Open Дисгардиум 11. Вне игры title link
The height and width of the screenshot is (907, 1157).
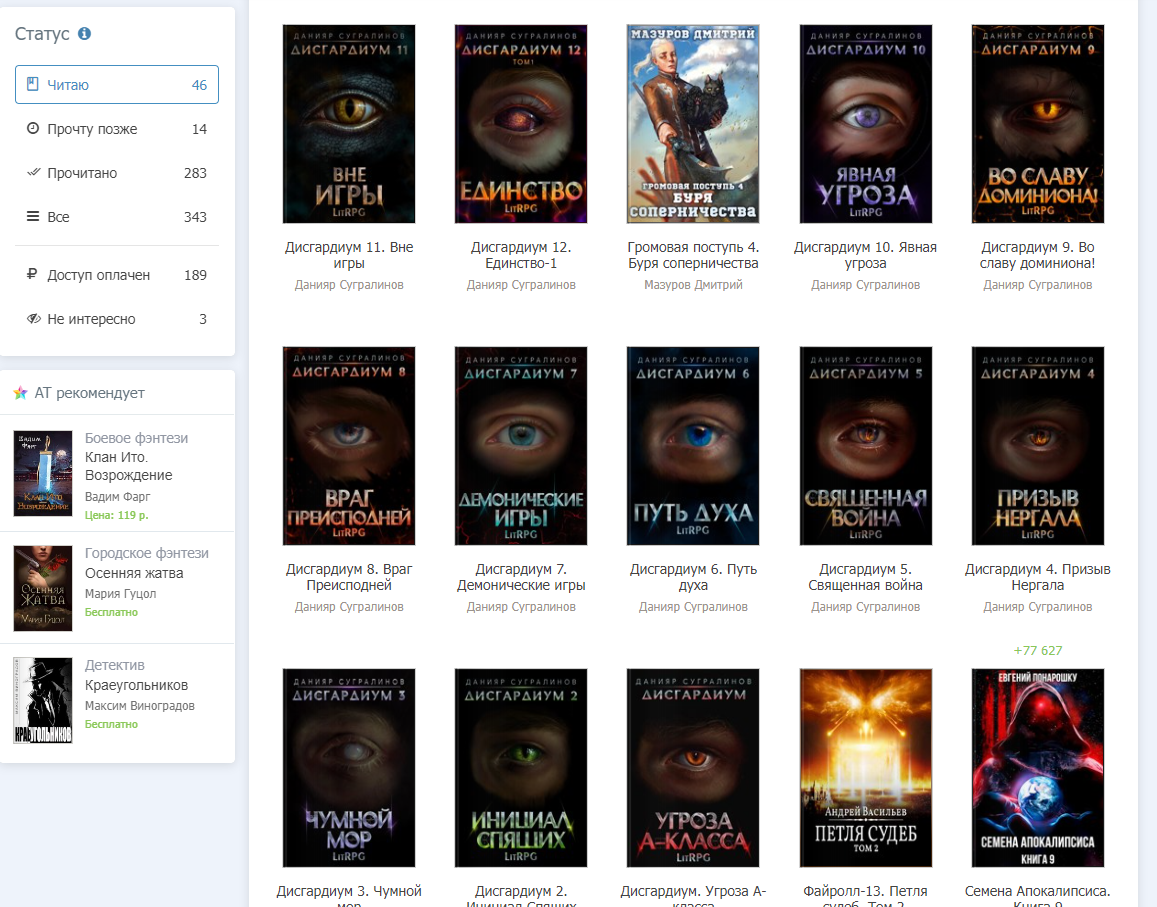coord(349,255)
